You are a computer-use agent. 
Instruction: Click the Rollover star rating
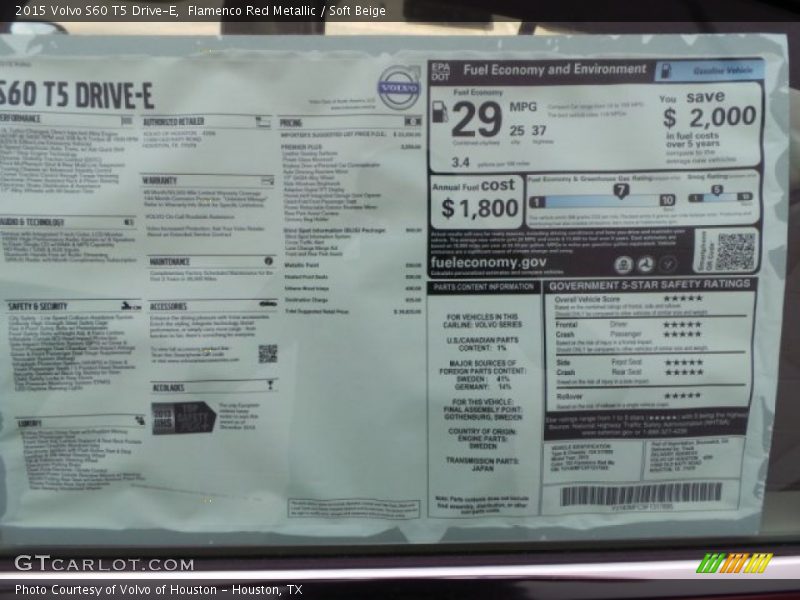point(682,395)
